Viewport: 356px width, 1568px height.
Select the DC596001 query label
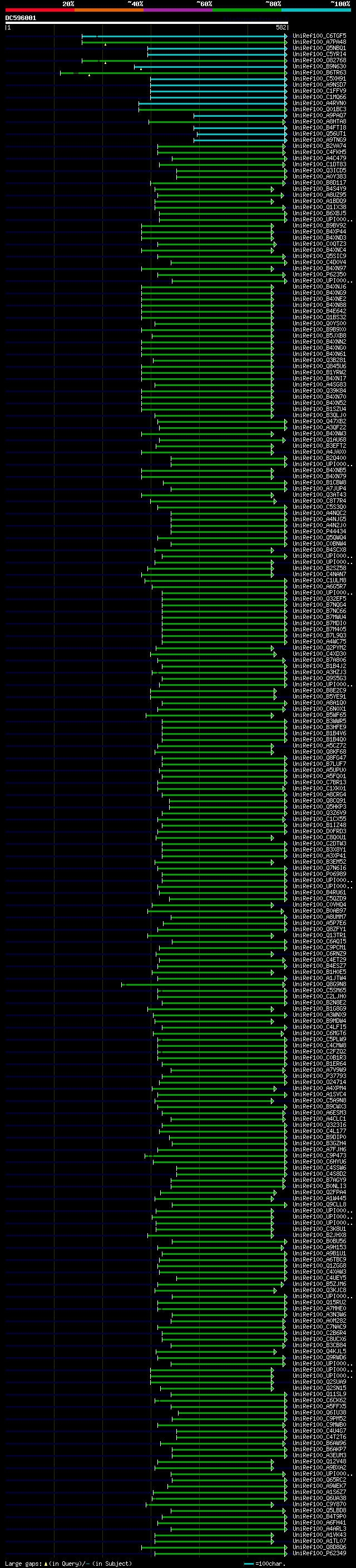pyautogui.click(x=21, y=18)
